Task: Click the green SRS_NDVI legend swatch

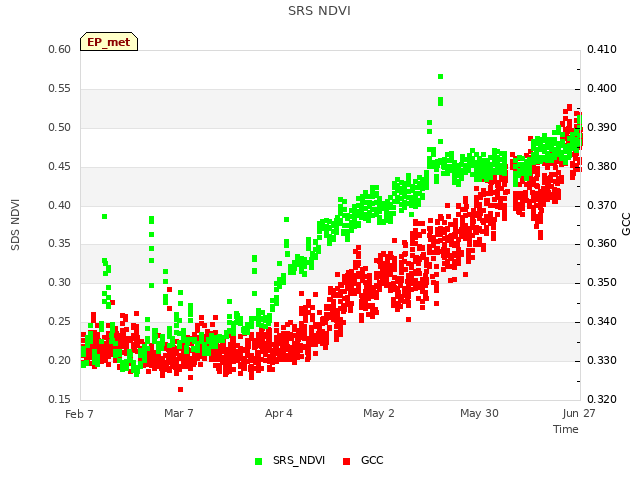Action: point(258,461)
